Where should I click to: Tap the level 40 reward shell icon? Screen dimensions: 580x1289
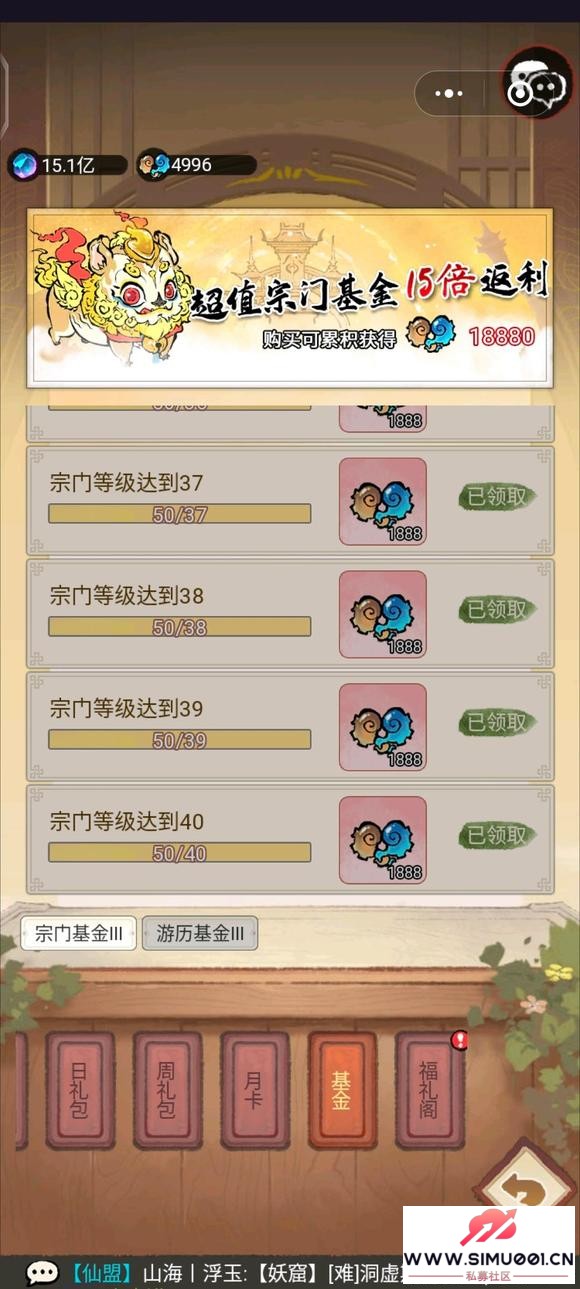click(x=383, y=840)
